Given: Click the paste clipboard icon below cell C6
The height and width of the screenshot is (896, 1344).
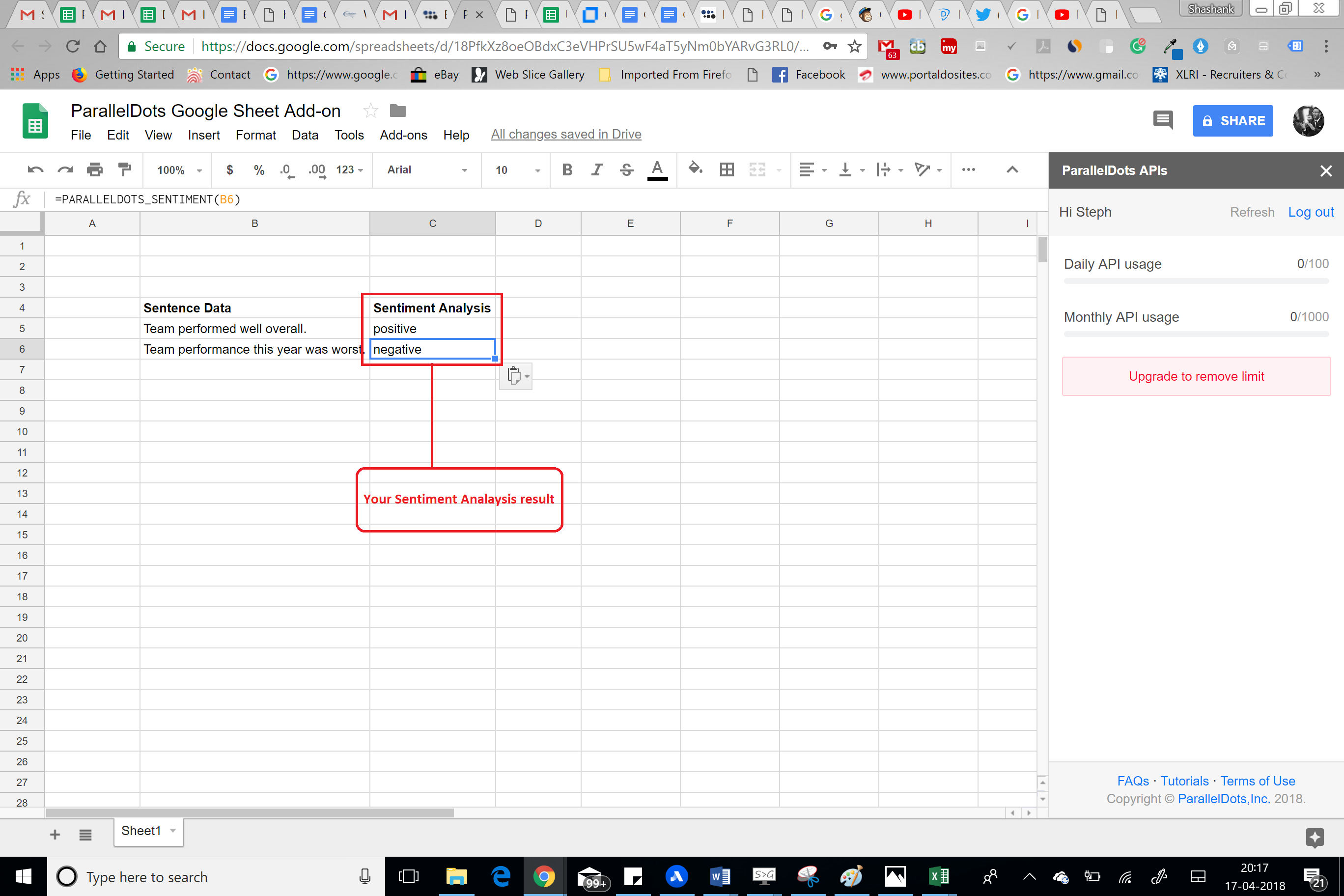Looking at the screenshot, I should (x=513, y=376).
